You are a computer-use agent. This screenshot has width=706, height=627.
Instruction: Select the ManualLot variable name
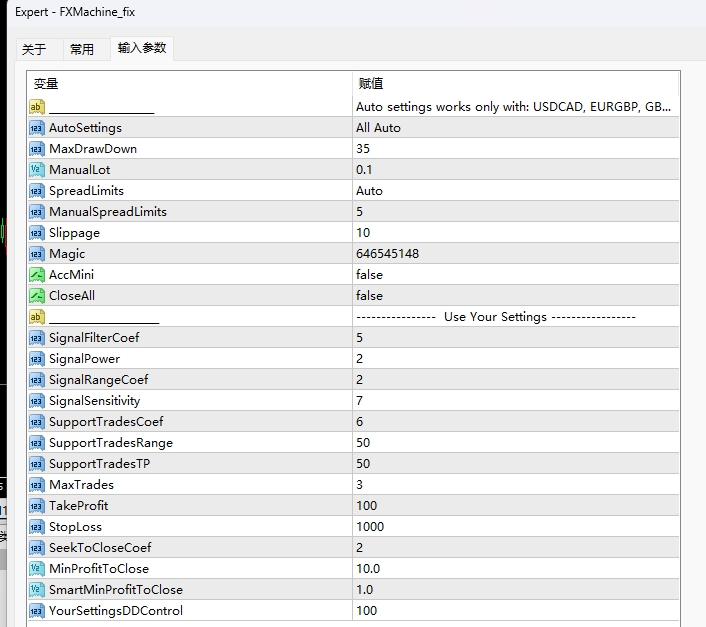coord(80,170)
